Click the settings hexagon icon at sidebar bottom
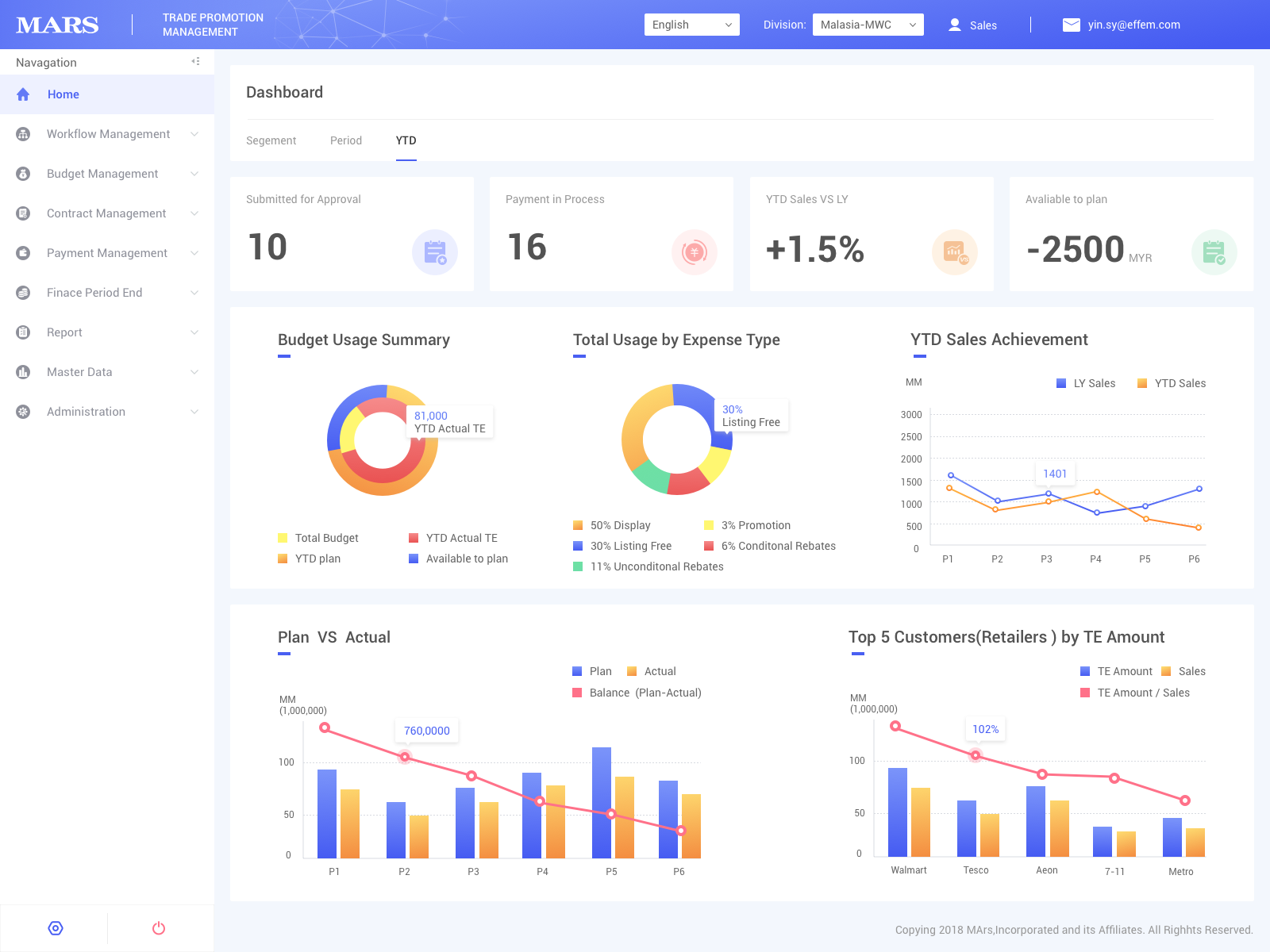The height and width of the screenshot is (952, 1270). [x=56, y=928]
